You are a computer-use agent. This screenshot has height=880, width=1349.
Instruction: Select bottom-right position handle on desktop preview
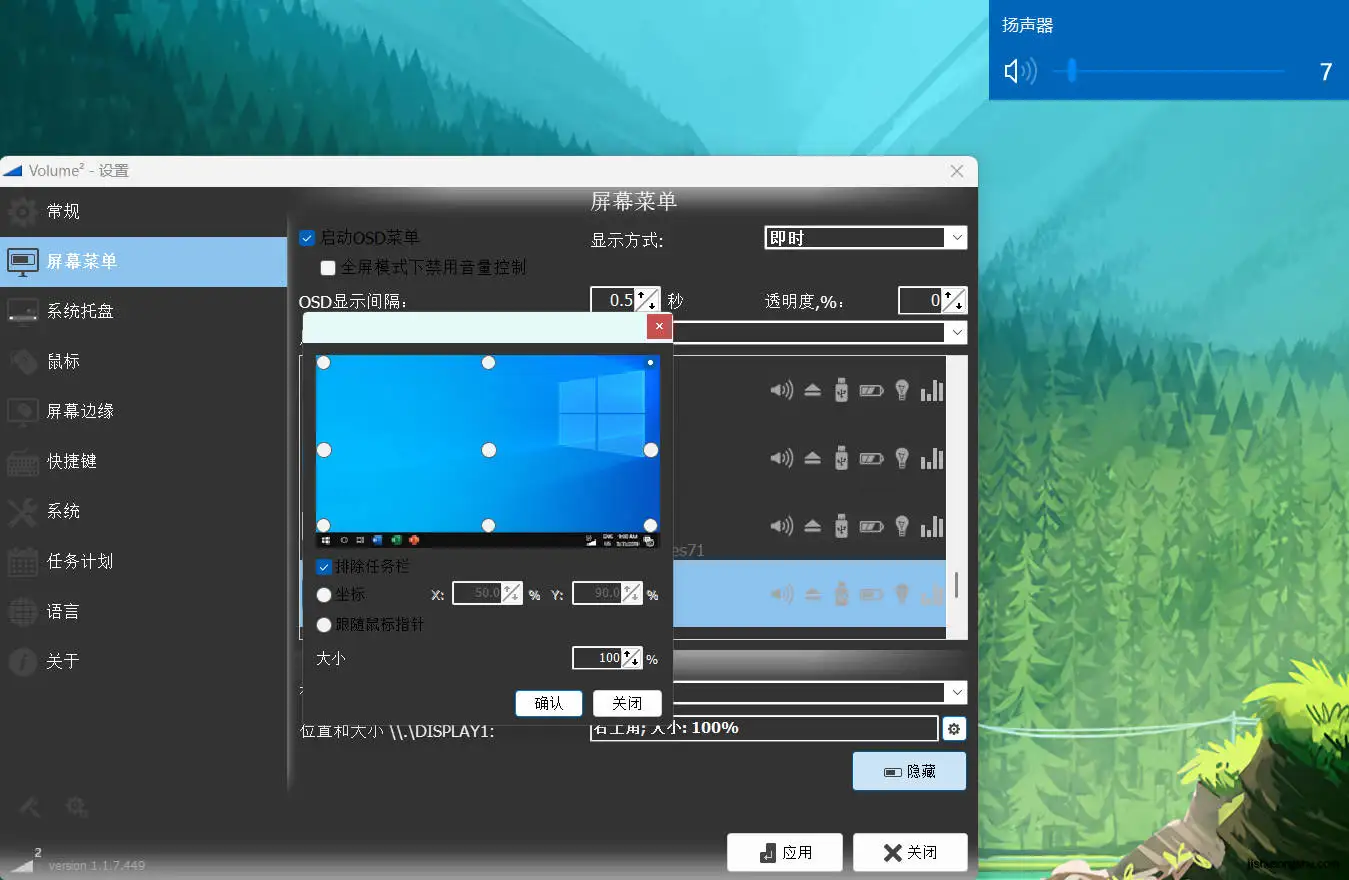[651, 525]
